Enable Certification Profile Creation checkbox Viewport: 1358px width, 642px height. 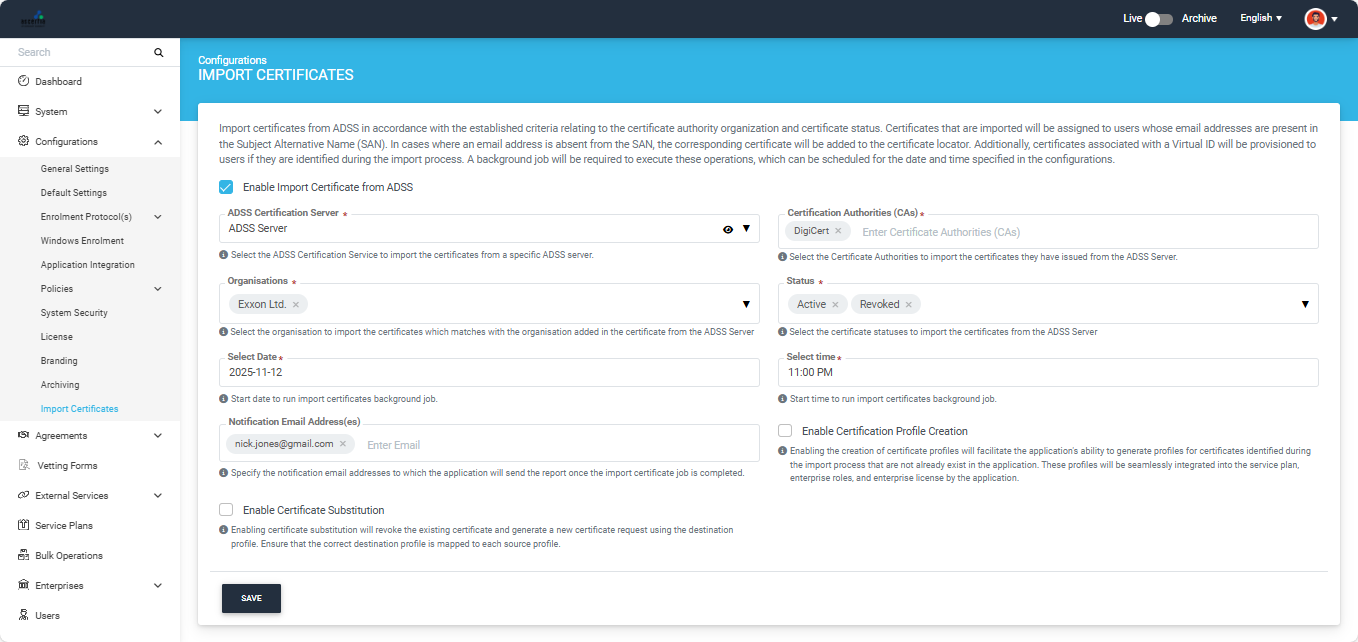pyautogui.click(x=785, y=431)
